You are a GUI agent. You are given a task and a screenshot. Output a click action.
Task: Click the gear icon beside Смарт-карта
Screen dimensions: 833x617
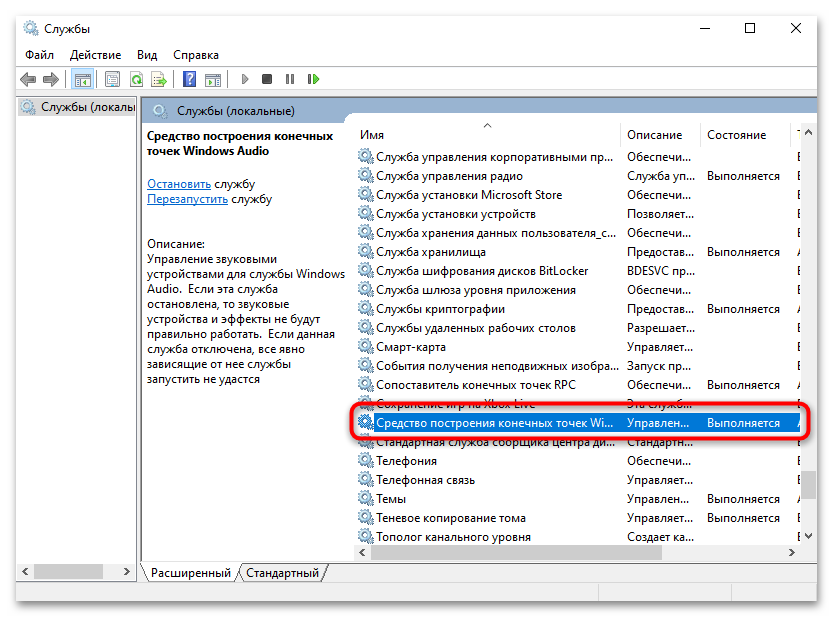tap(366, 346)
